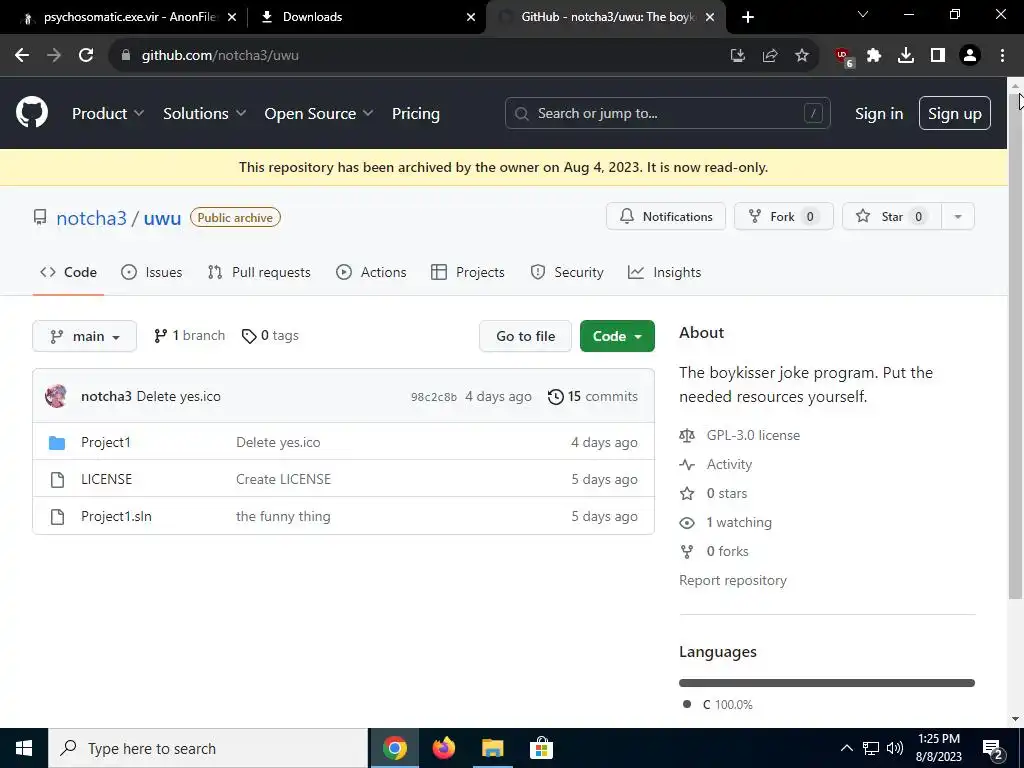Click the Pricing link

click(x=416, y=113)
